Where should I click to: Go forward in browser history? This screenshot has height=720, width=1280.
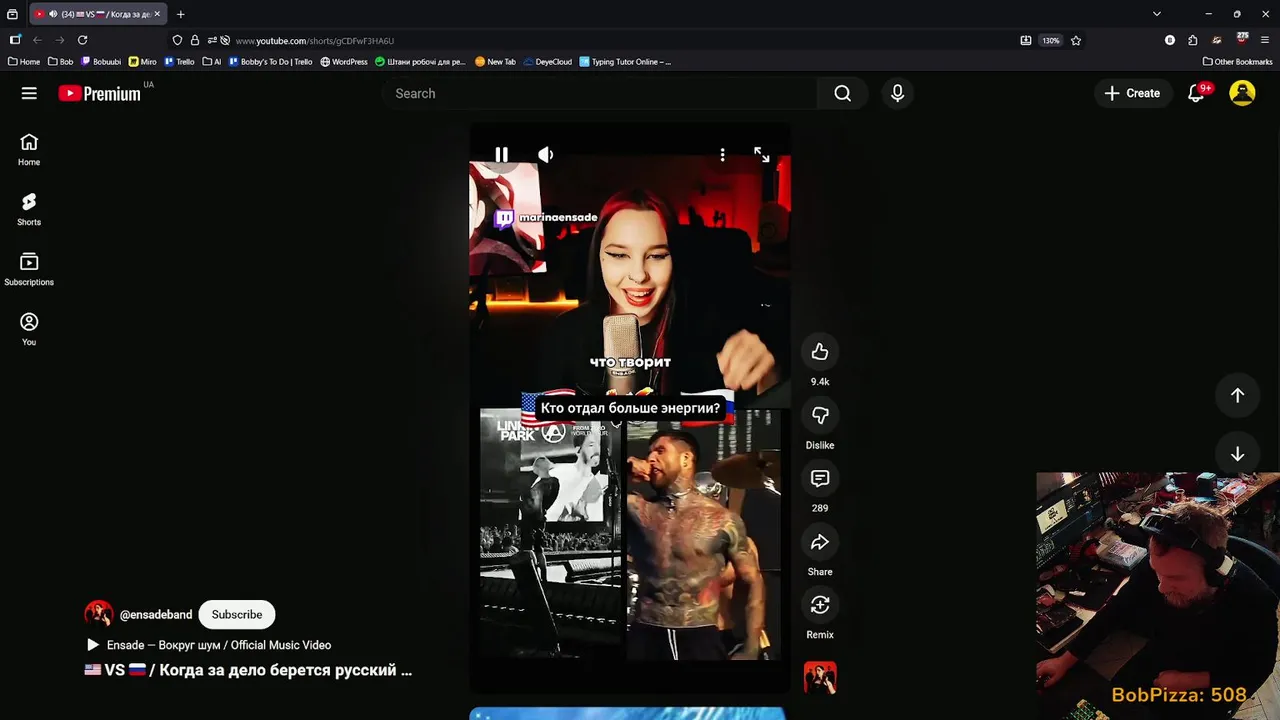point(60,40)
